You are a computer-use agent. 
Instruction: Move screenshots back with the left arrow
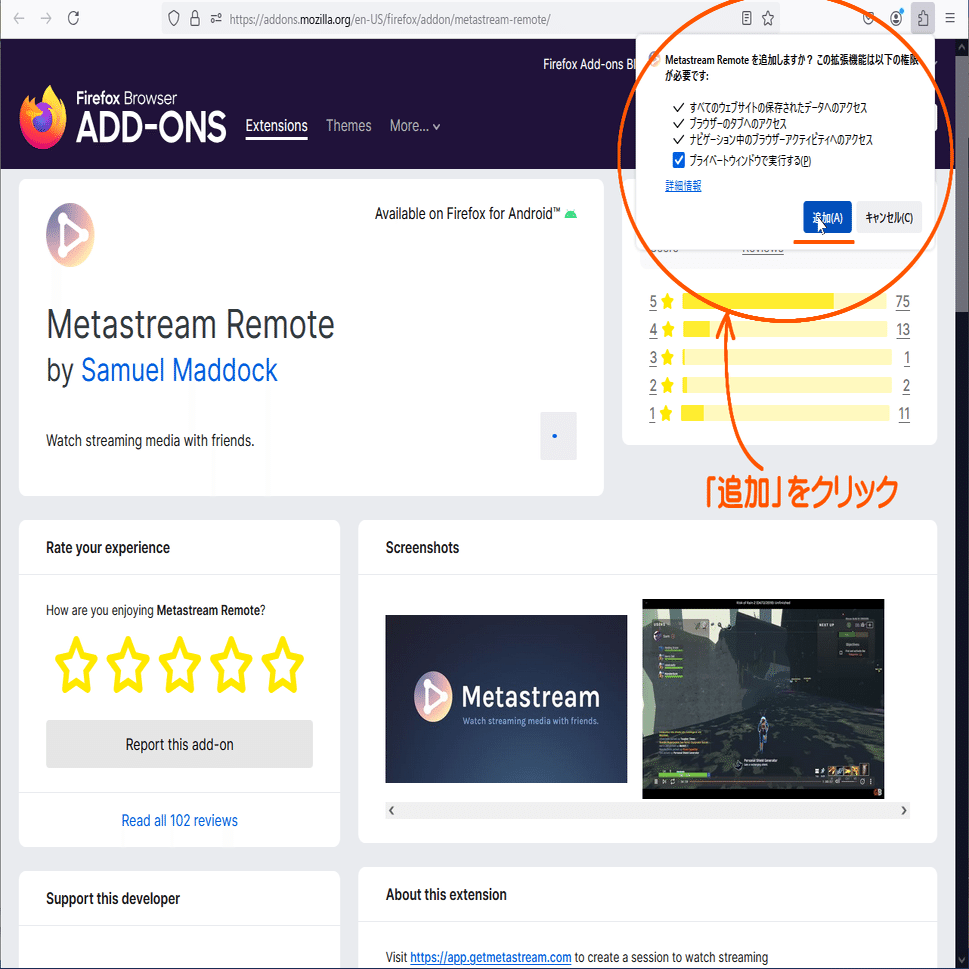[391, 810]
